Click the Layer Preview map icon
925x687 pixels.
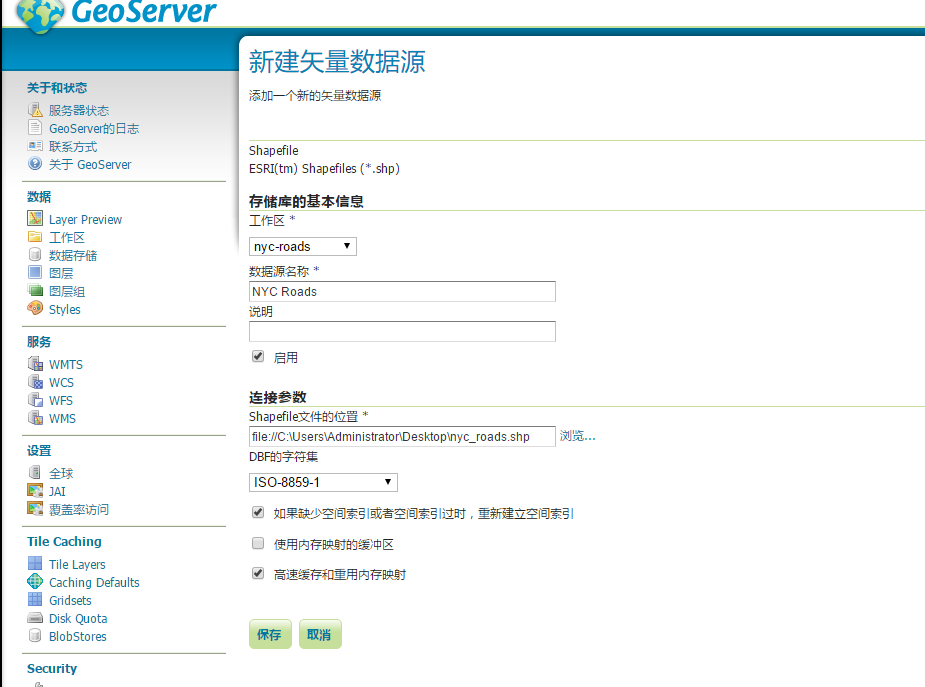(x=35, y=218)
